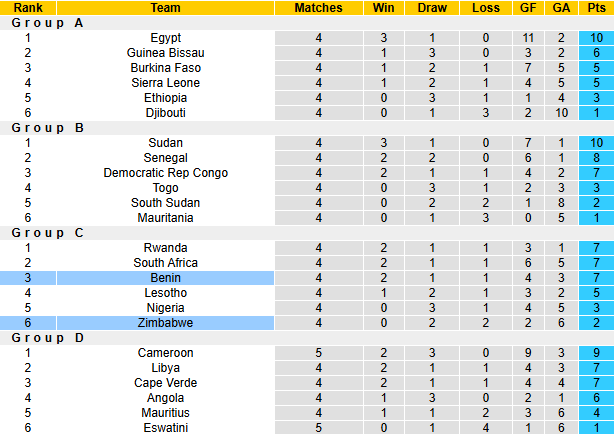Open the Guinea Bissau team link
The width and height of the screenshot is (614, 434).
pos(165,53)
